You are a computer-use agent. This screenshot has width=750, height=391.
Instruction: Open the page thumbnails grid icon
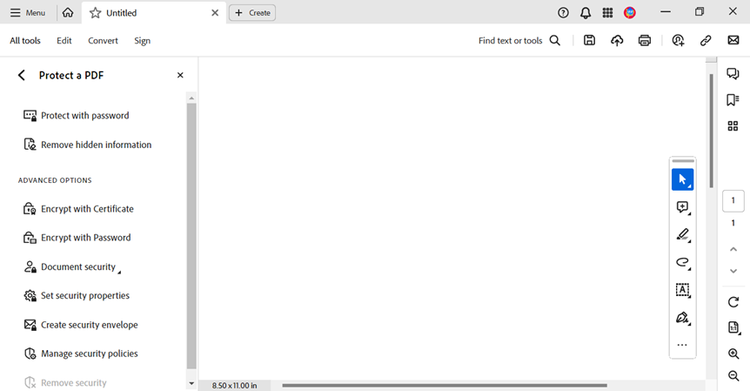[x=733, y=126]
